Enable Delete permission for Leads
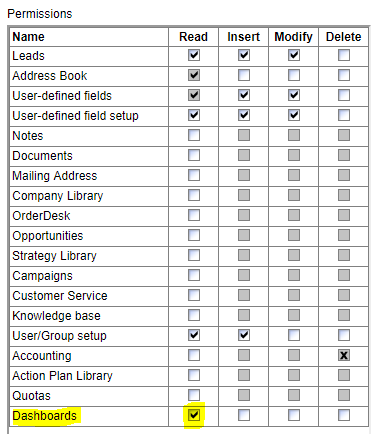Image resolution: width=378 pixels, height=434 pixels. [x=344, y=55]
